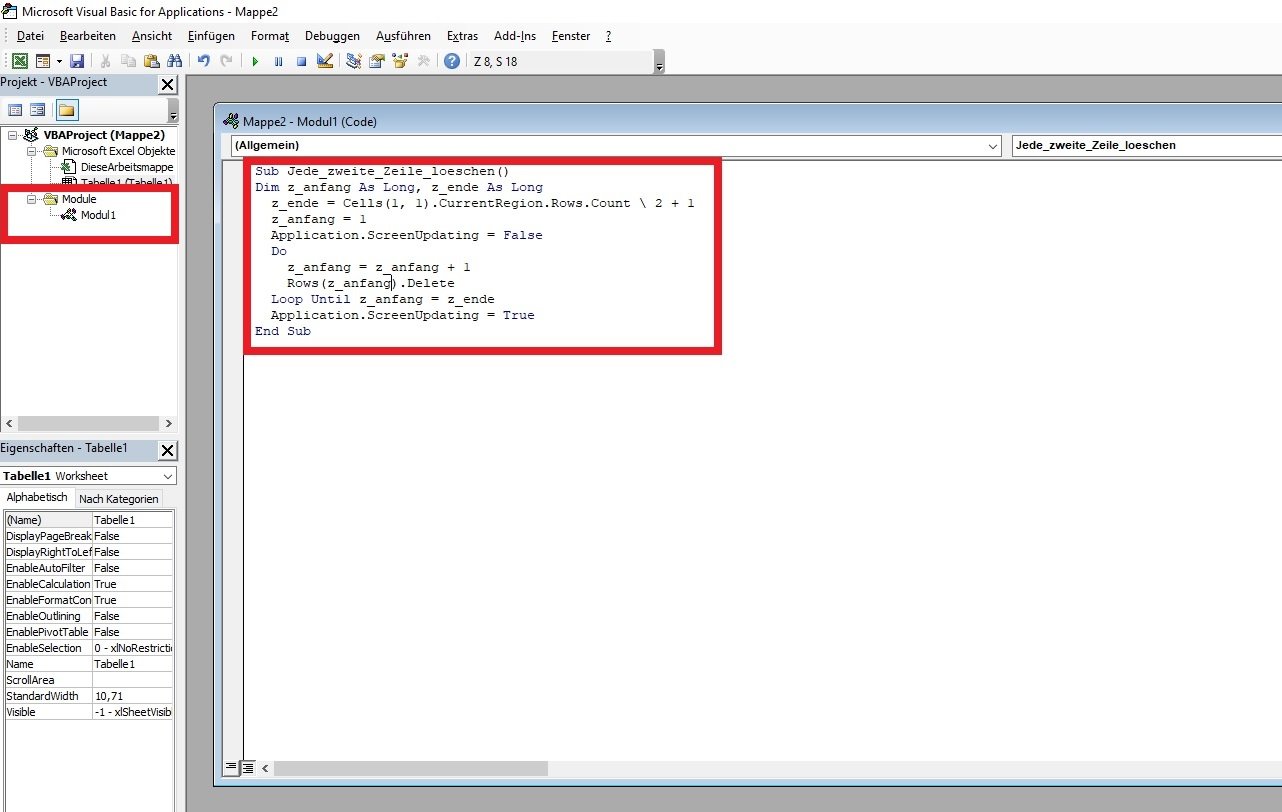
Task: Select the Visible property value
Action: click(x=132, y=712)
